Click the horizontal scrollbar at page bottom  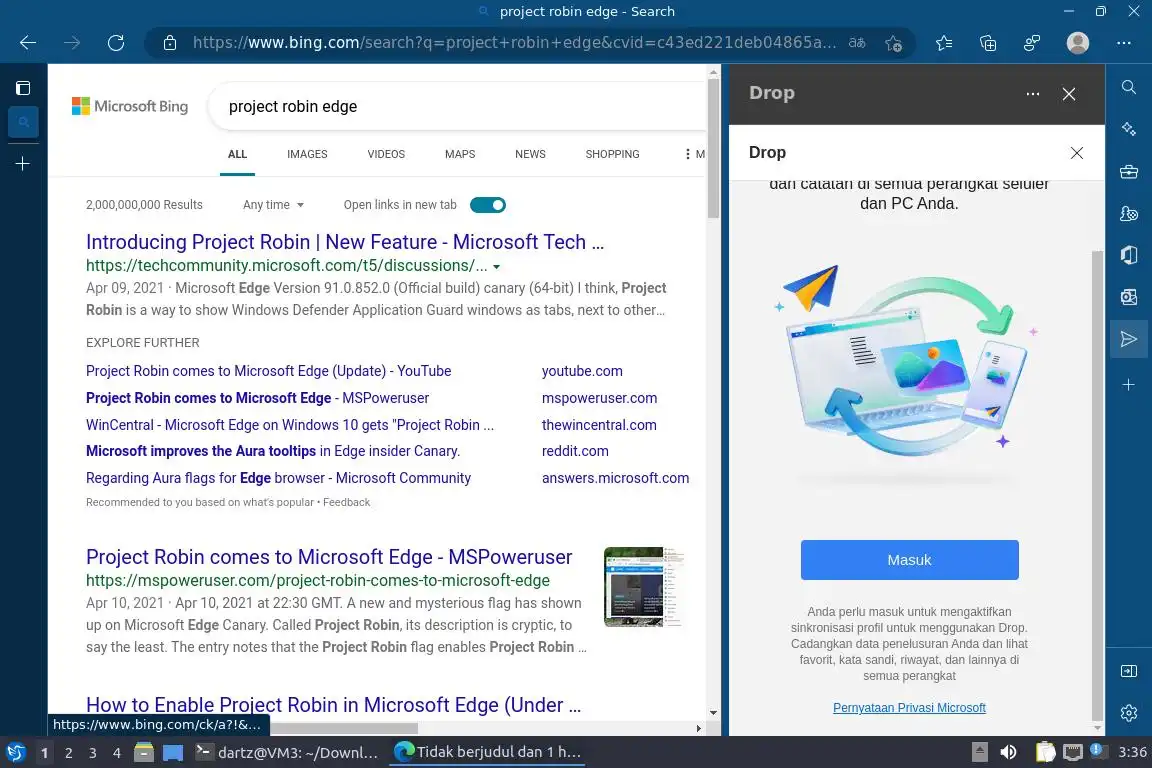coord(344,728)
